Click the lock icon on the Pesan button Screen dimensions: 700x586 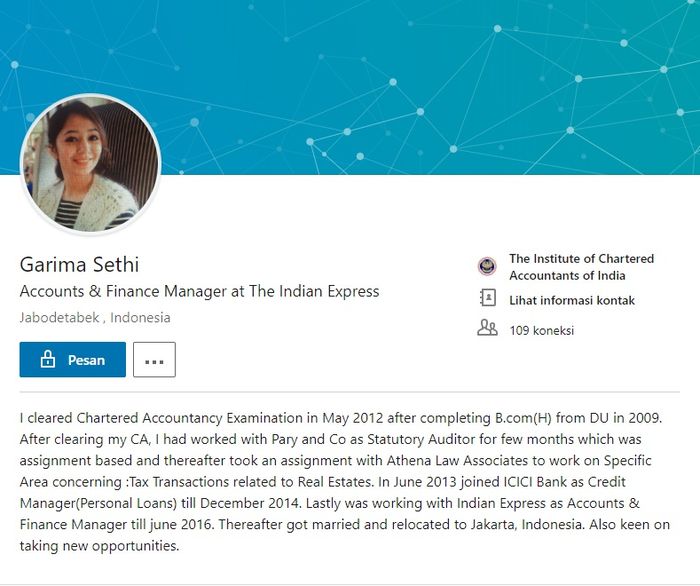click(x=47, y=360)
